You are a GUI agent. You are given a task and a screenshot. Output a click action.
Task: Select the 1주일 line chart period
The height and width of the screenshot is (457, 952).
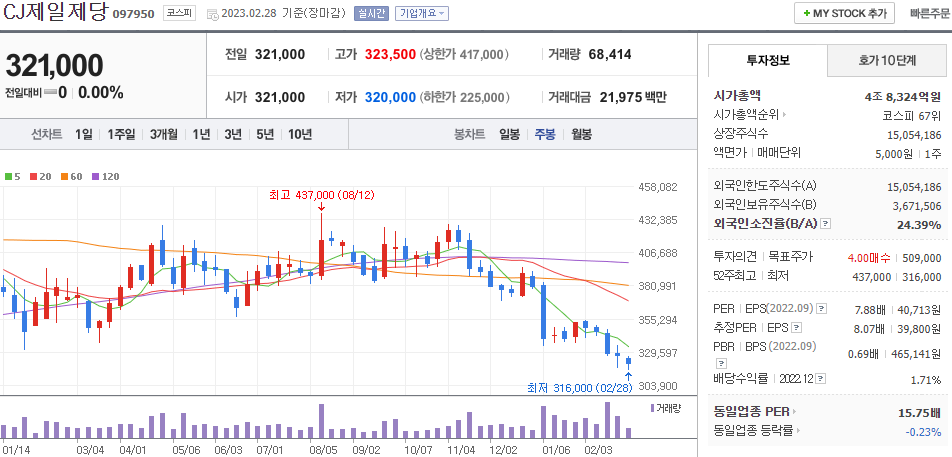pos(121,135)
